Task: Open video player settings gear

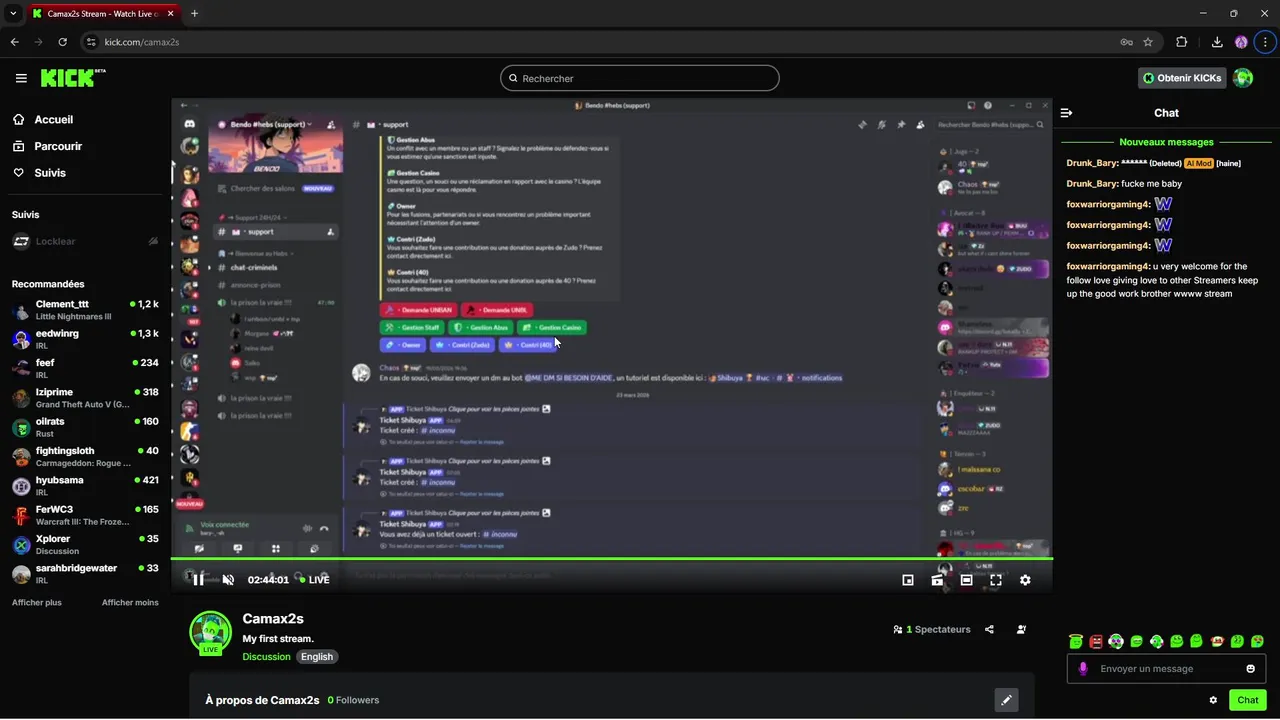Action: point(1025,580)
